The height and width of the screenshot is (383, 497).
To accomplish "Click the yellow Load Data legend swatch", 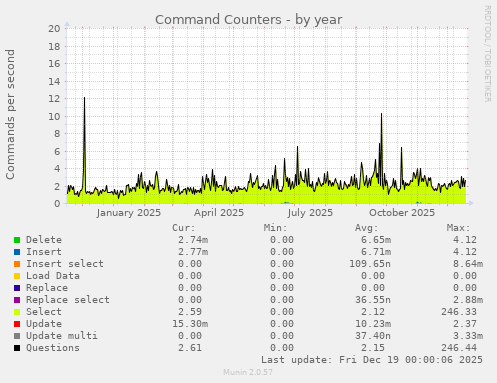I will (17, 276).
